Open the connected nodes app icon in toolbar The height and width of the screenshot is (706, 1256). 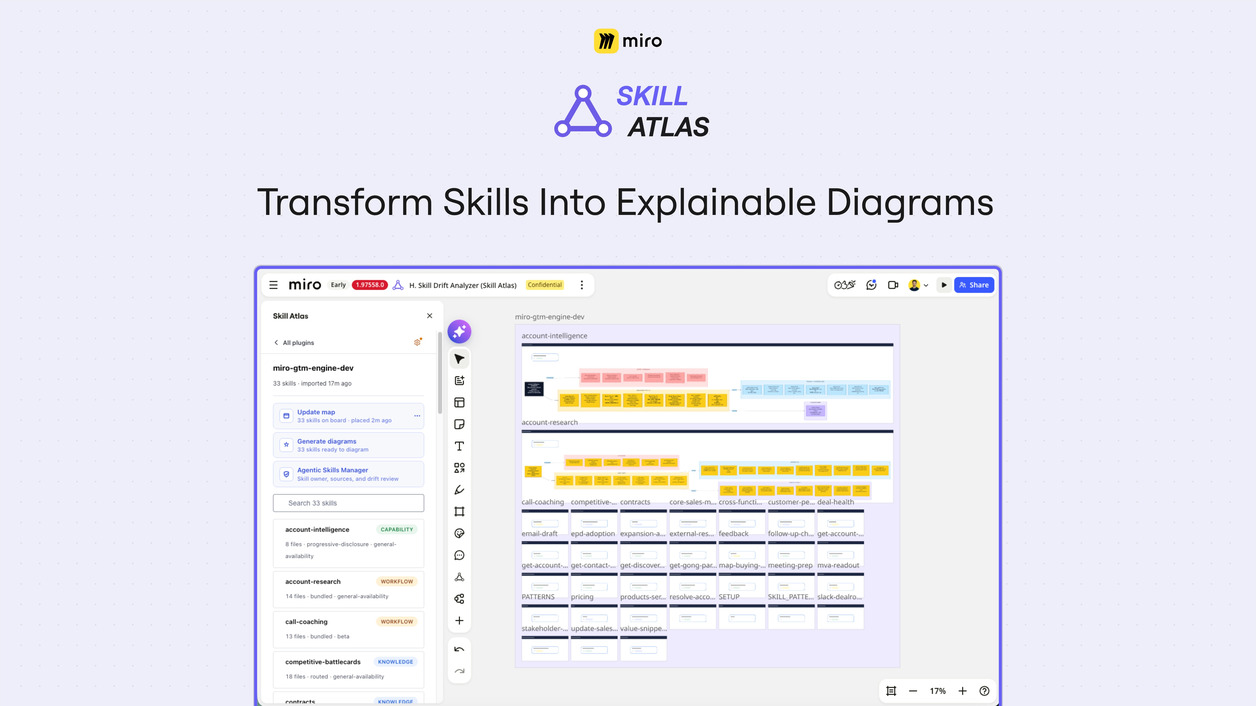click(x=459, y=599)
